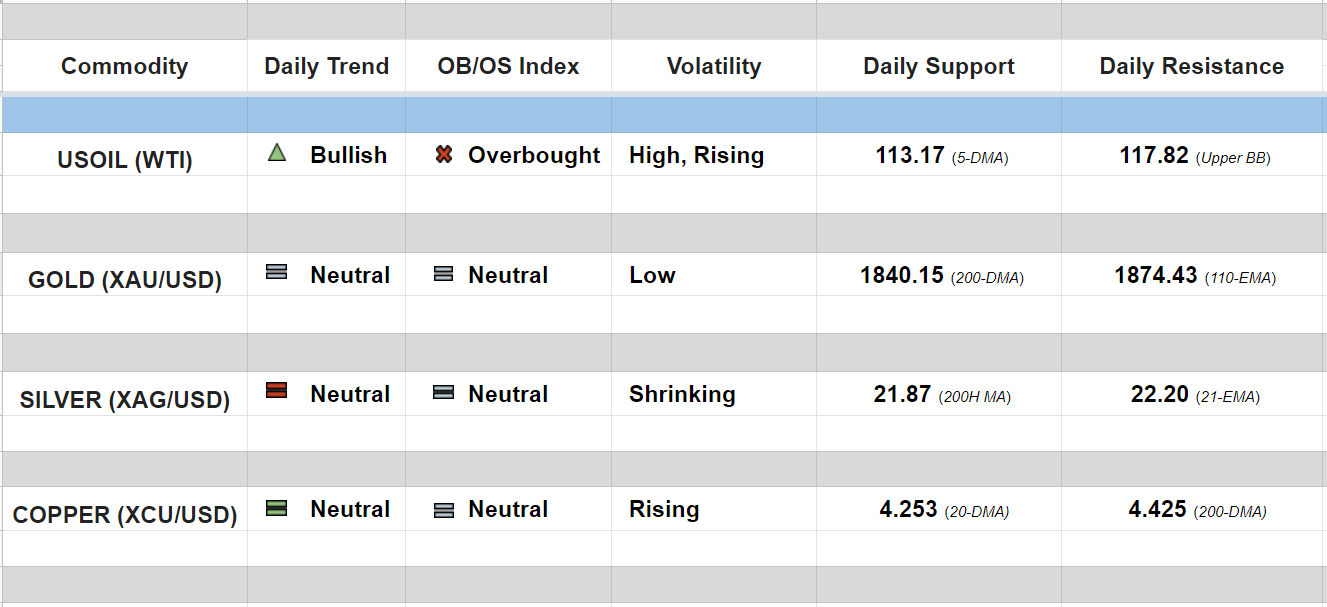Image resolution: width=1327 pixels, height=607 pixels.
Task: Click the green bullish triangle icon for USOIL
Action: tap(277, 153)
